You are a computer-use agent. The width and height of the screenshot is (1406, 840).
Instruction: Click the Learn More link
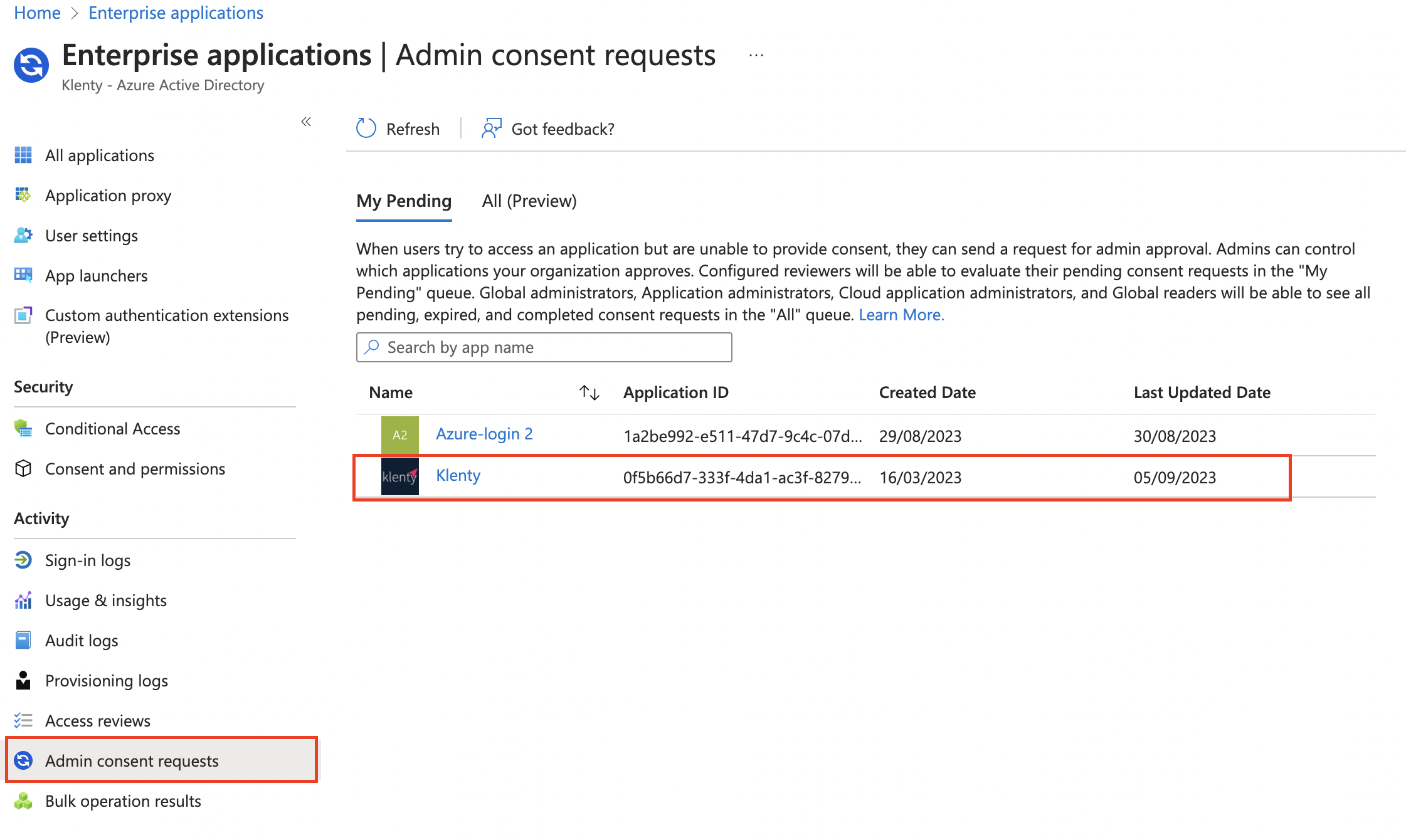[x=901, y=315]
